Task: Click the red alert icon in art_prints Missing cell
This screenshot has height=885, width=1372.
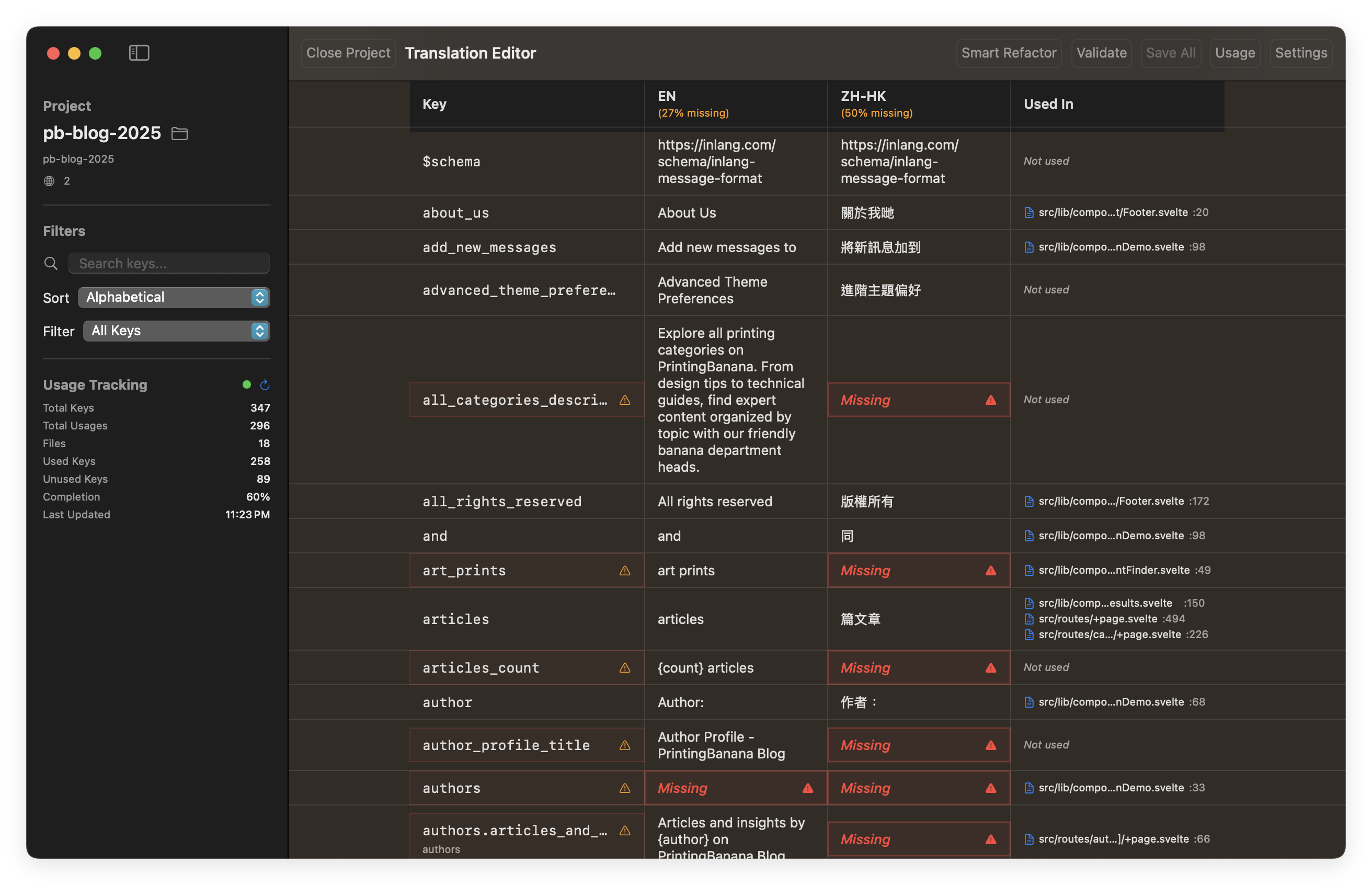Action: 990,571
